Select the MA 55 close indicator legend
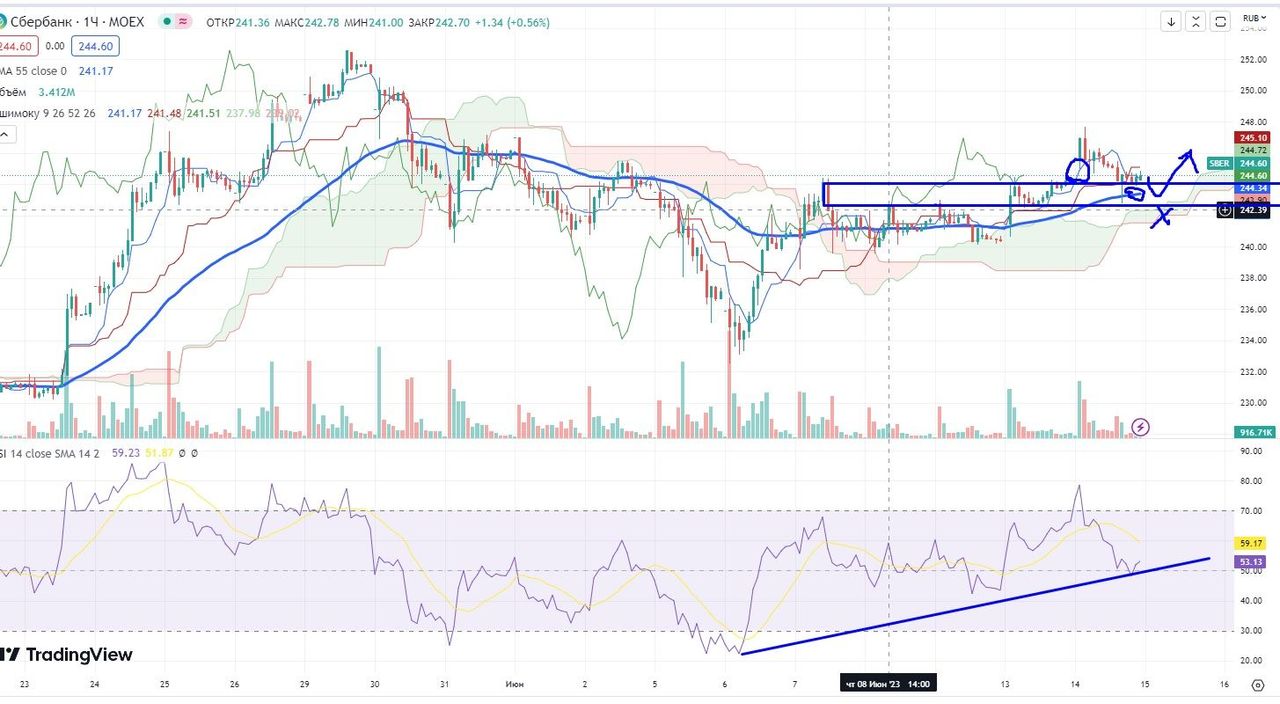 [x=34, y=71]
